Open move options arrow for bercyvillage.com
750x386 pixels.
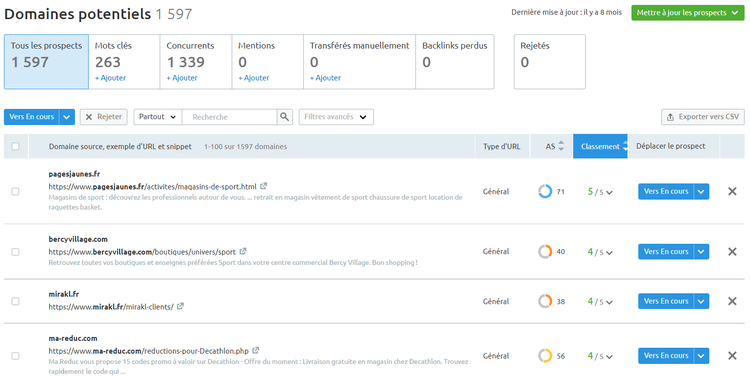coord(701,252)
